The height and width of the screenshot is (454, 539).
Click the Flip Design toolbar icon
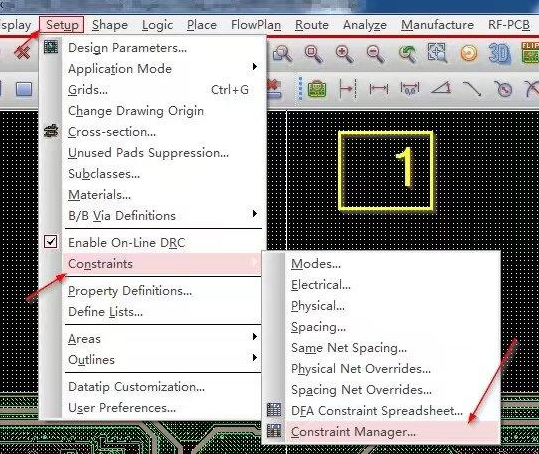click(530, 53)
